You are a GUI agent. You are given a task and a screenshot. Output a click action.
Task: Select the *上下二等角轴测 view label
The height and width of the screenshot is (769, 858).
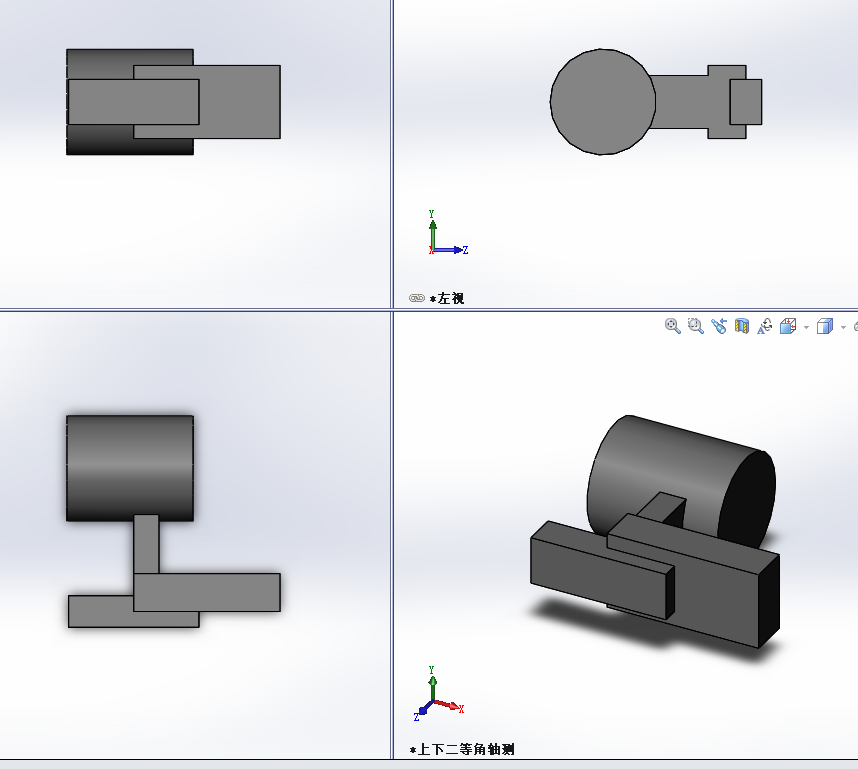click(462, 749)
